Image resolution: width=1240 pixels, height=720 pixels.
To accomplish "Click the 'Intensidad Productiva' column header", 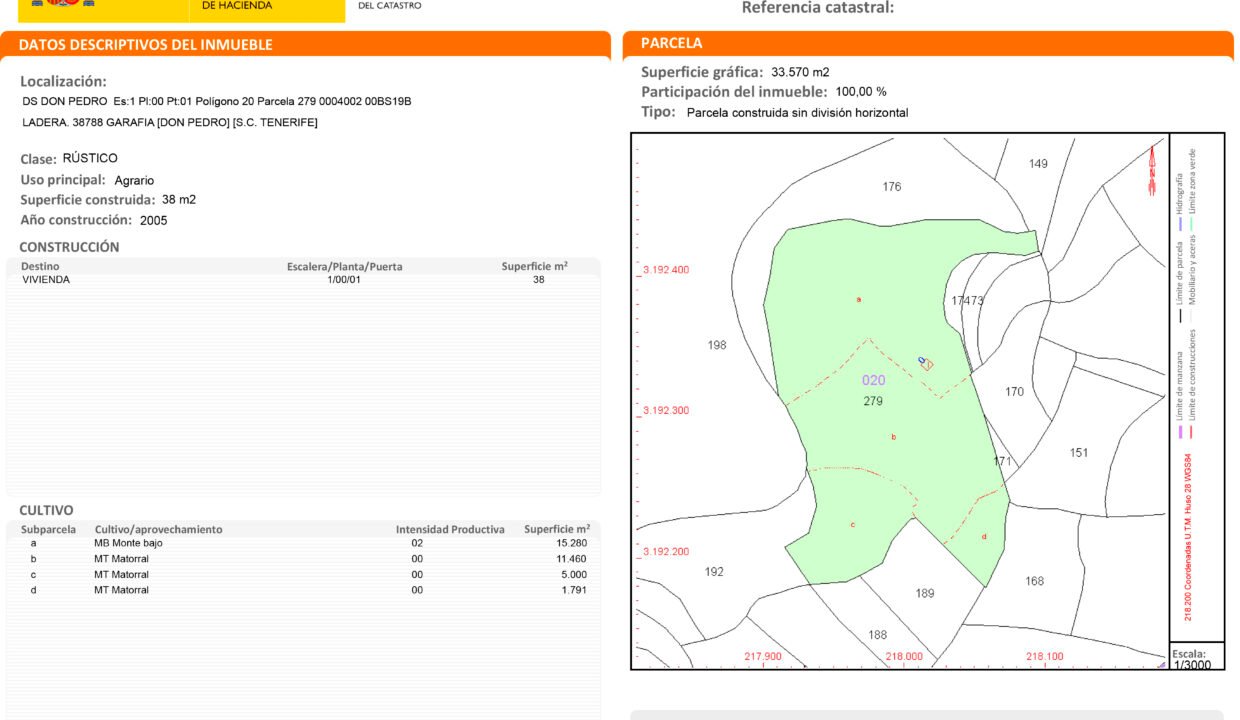I will 450,529.
